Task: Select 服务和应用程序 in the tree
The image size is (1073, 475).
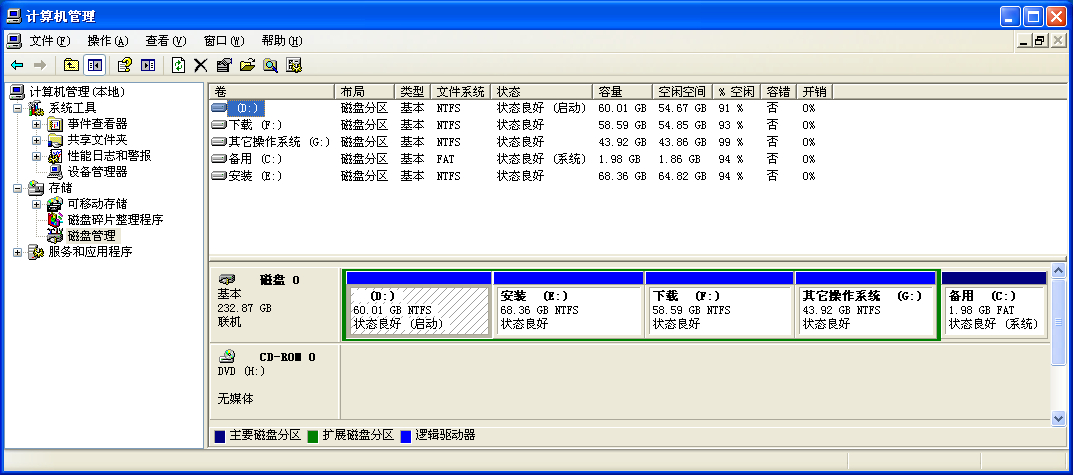Action: tap(90, 252)
